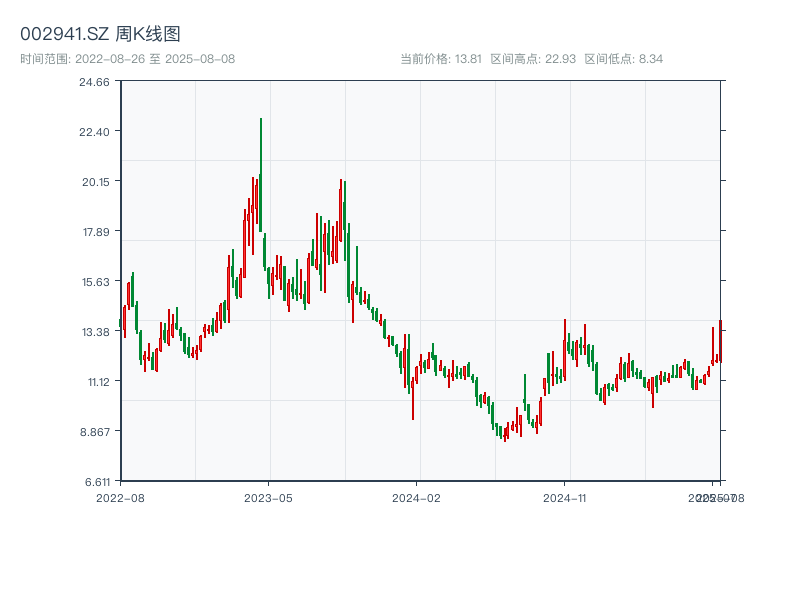800x600 pixels.
Task: Select the period low 区间低点: 8.34
Action: 623,59
